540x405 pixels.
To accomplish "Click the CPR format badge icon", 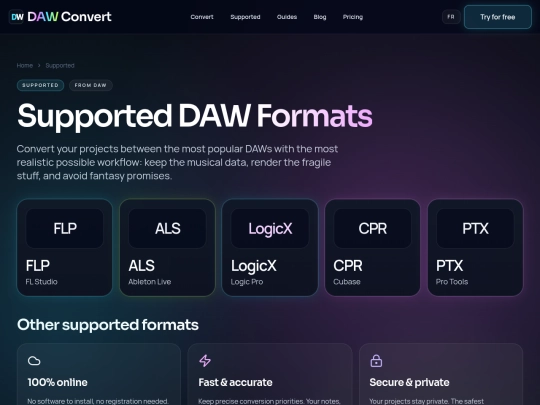I will (x=373, y=228).
